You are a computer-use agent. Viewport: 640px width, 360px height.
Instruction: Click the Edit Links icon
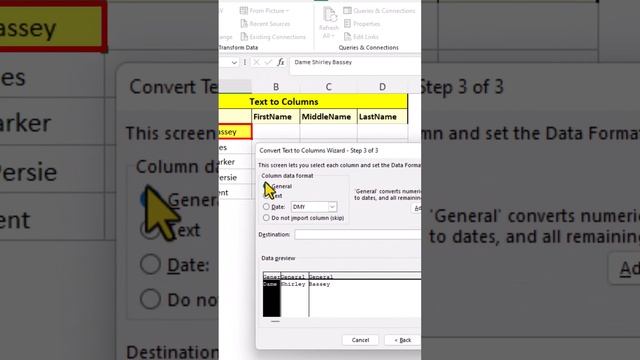(347, 37)
